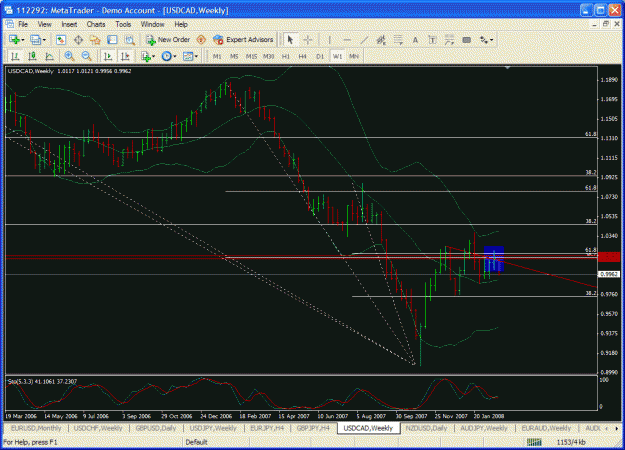Select the Horizontal Line drawing tool
The height and width of the screenshot is (450, 625).
pyautogui.click(x=347, y=40)
